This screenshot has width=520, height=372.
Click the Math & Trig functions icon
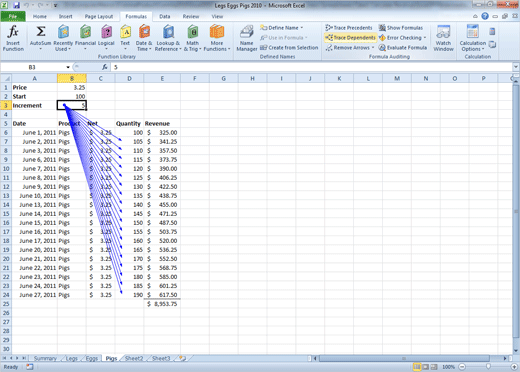coord(193,32)
